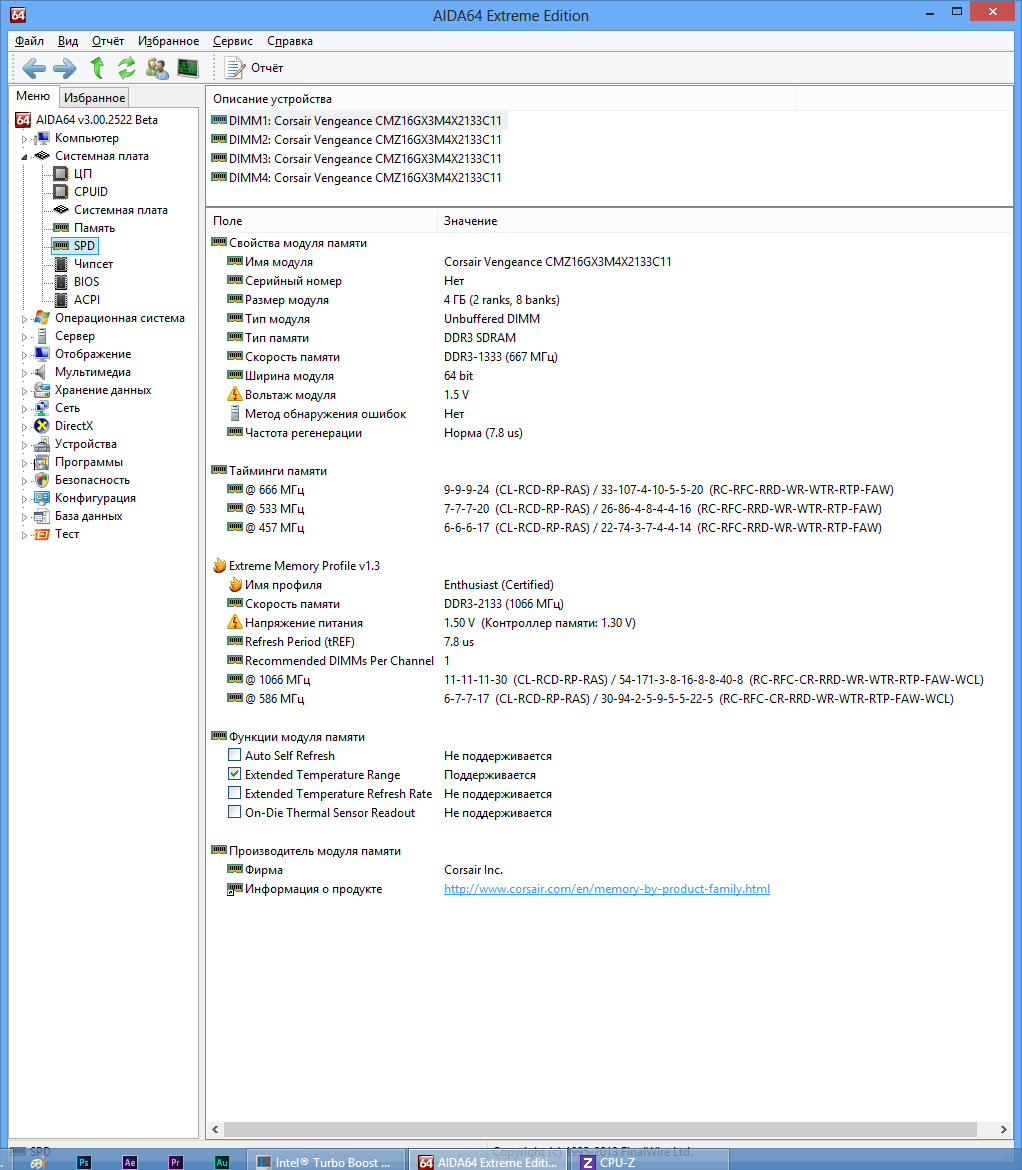Screen dimensions: 1022x1170
Task: Click the Значение column header
Action: tap(724, 221)
